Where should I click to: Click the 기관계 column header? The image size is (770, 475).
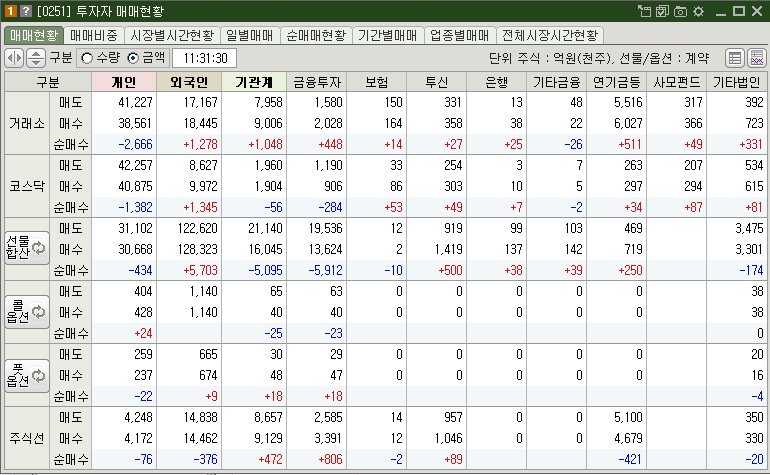pos(254,82)
